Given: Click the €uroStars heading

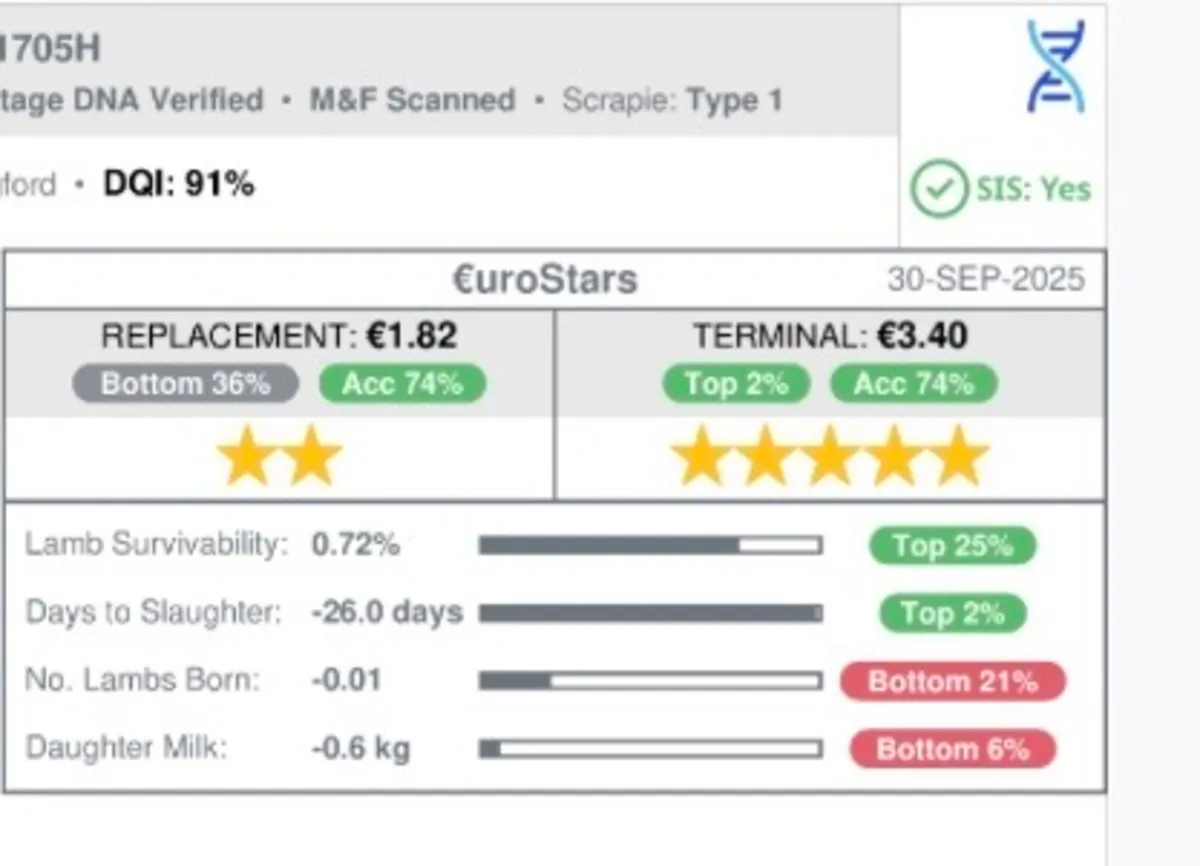Looking at the screenshot, I should pos(545,280).
